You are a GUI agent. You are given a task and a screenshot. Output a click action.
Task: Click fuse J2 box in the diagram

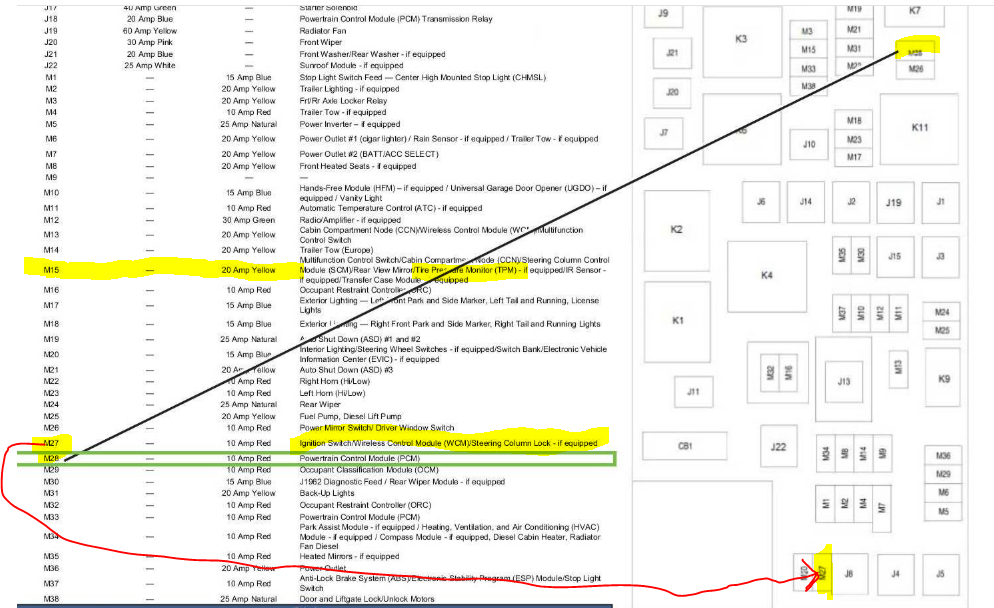coord(851,202)
